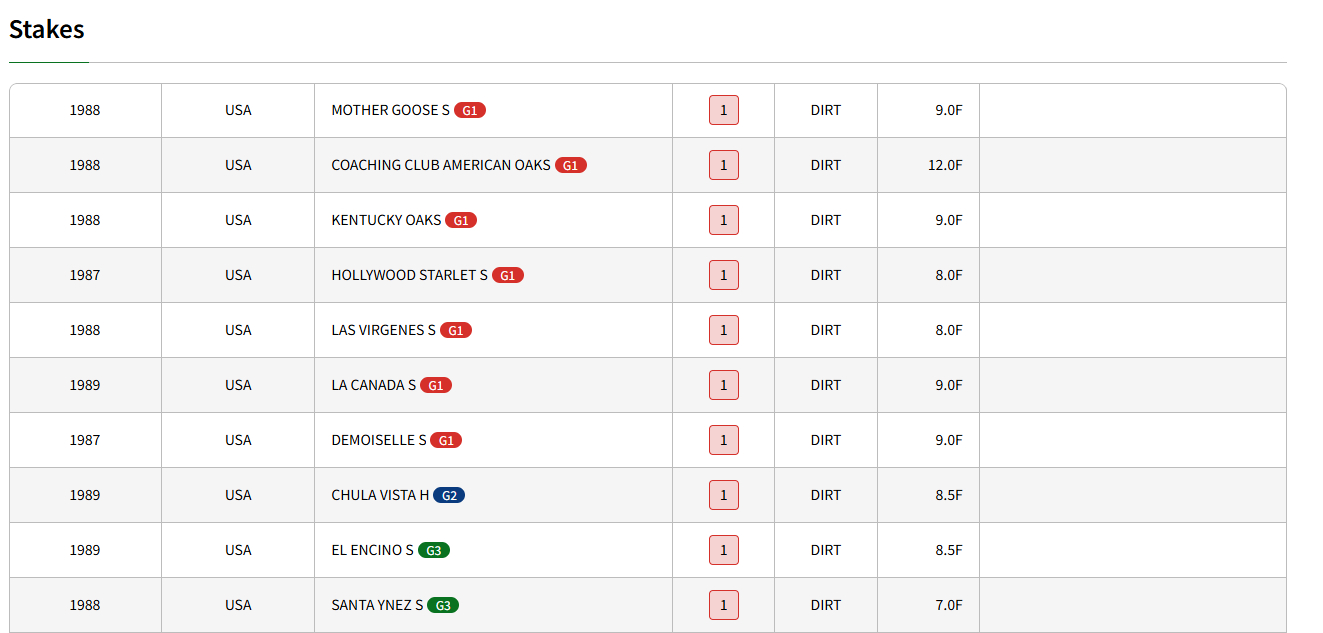Click the position 1 box in Chula Vista H row
1323x633 pixels.
tap(724, 495)
